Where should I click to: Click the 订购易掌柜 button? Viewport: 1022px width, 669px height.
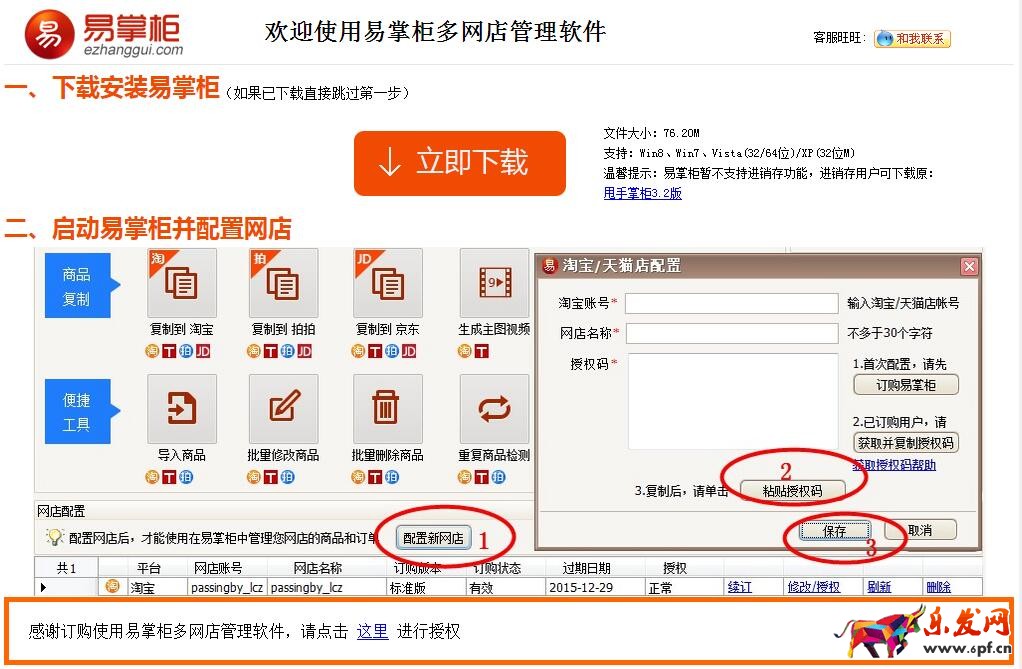click(905, 385)
